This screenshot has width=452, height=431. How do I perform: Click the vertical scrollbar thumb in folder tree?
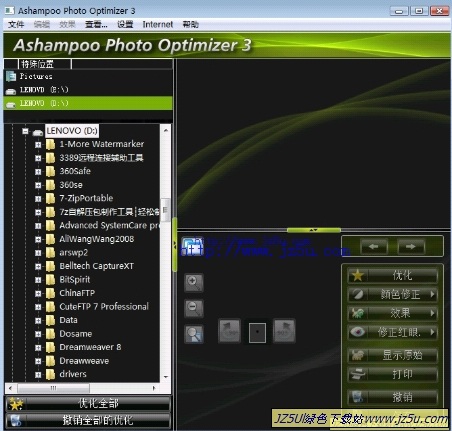[165, 210]
